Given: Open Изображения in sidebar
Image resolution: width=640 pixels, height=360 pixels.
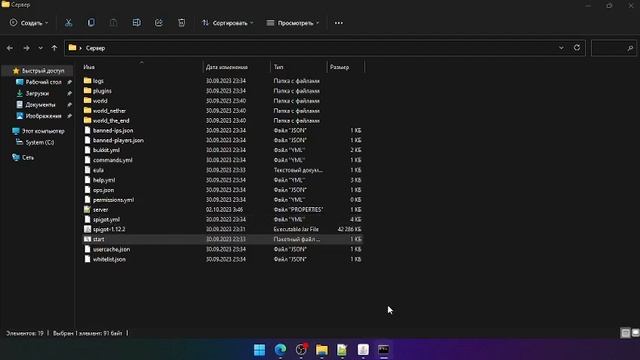Looking at the screenshot, I should (x=43, y=116).
